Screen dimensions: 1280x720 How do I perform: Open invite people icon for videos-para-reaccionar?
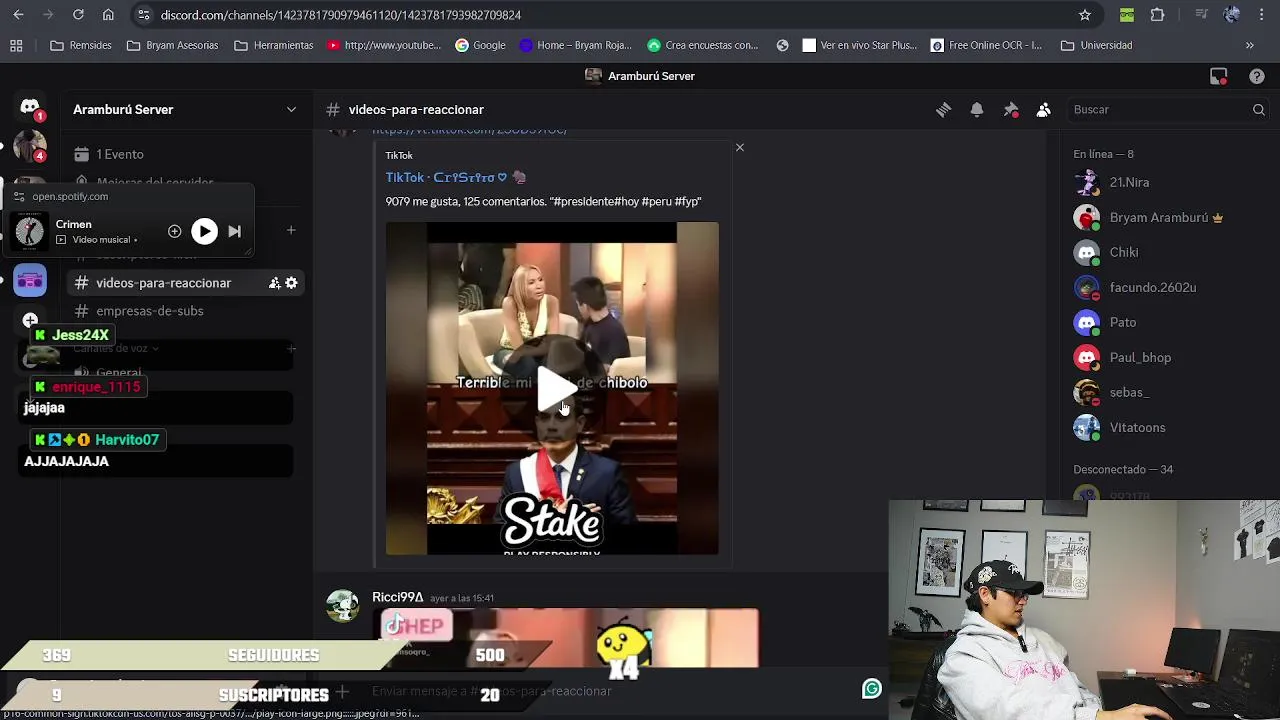click(x=274, y=283)
